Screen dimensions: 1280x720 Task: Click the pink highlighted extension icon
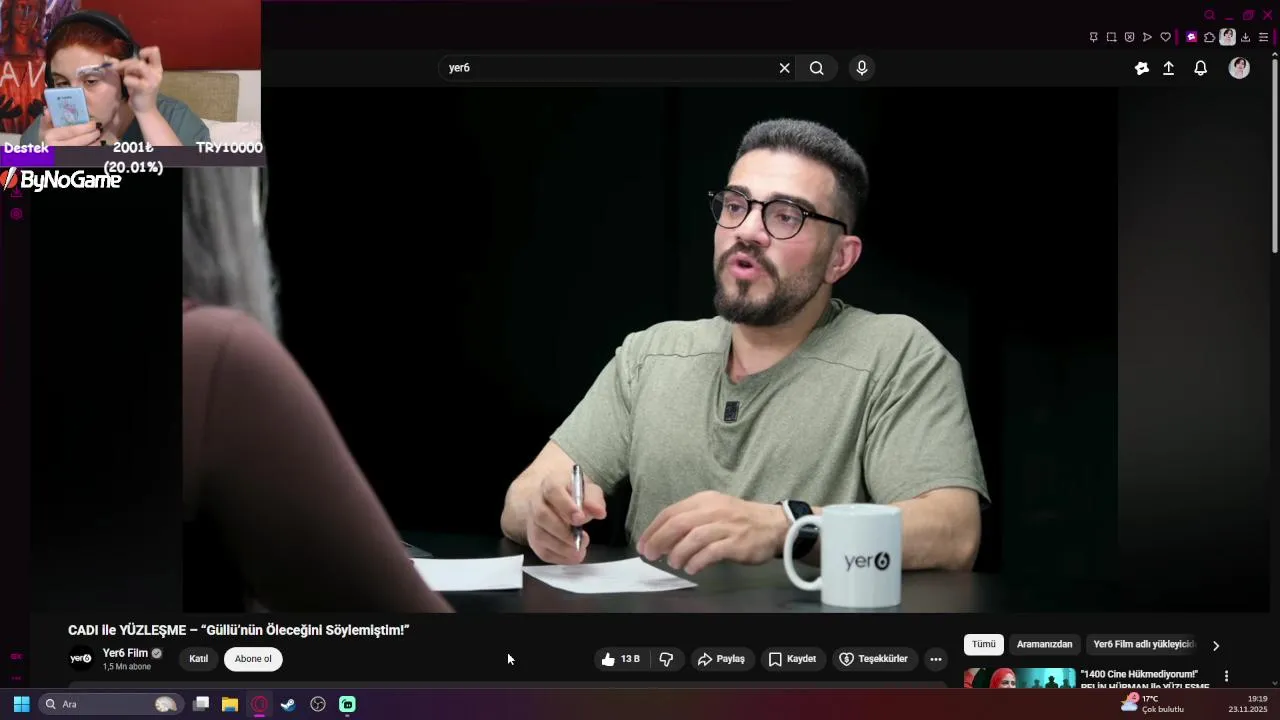[1191, 37]
